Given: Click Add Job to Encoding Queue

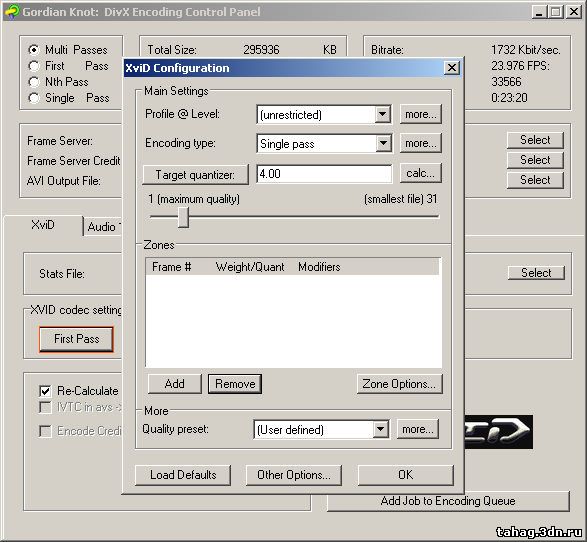Looking at the screenshot, I should [448, 501].
